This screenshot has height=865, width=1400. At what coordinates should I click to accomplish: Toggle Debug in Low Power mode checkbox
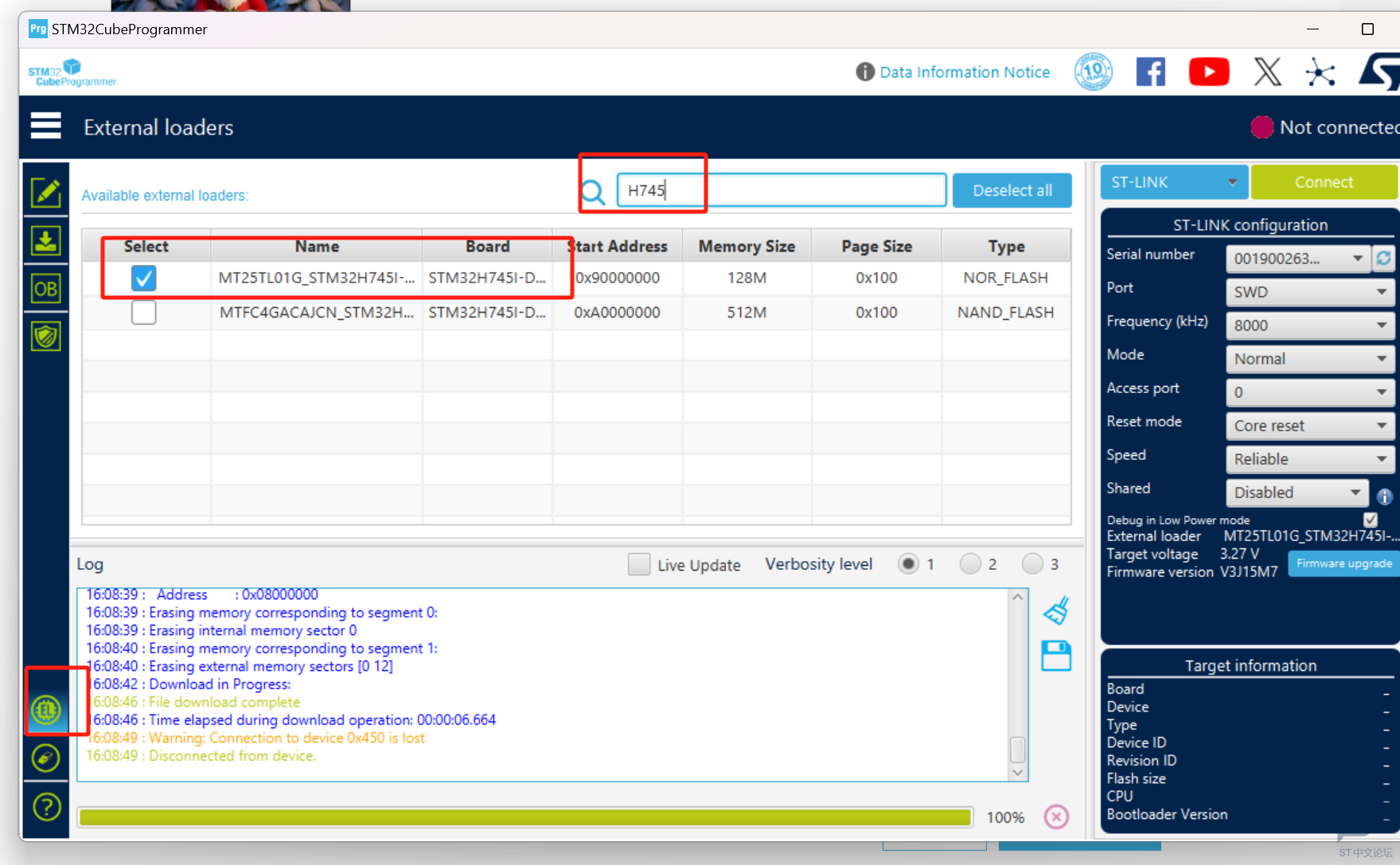[x=1371, y=520]
